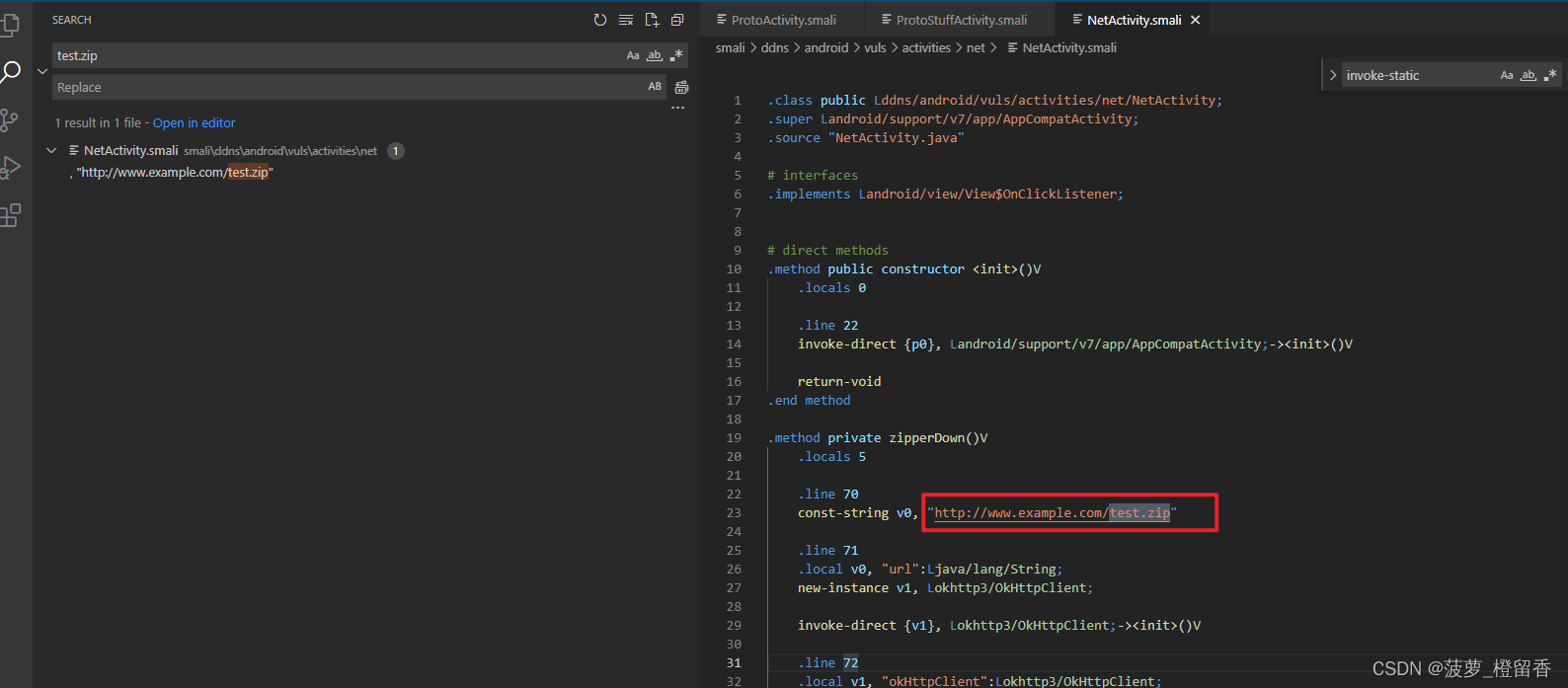Toggle Use Regular Expression in sidebar search

[x=676, y=56]
